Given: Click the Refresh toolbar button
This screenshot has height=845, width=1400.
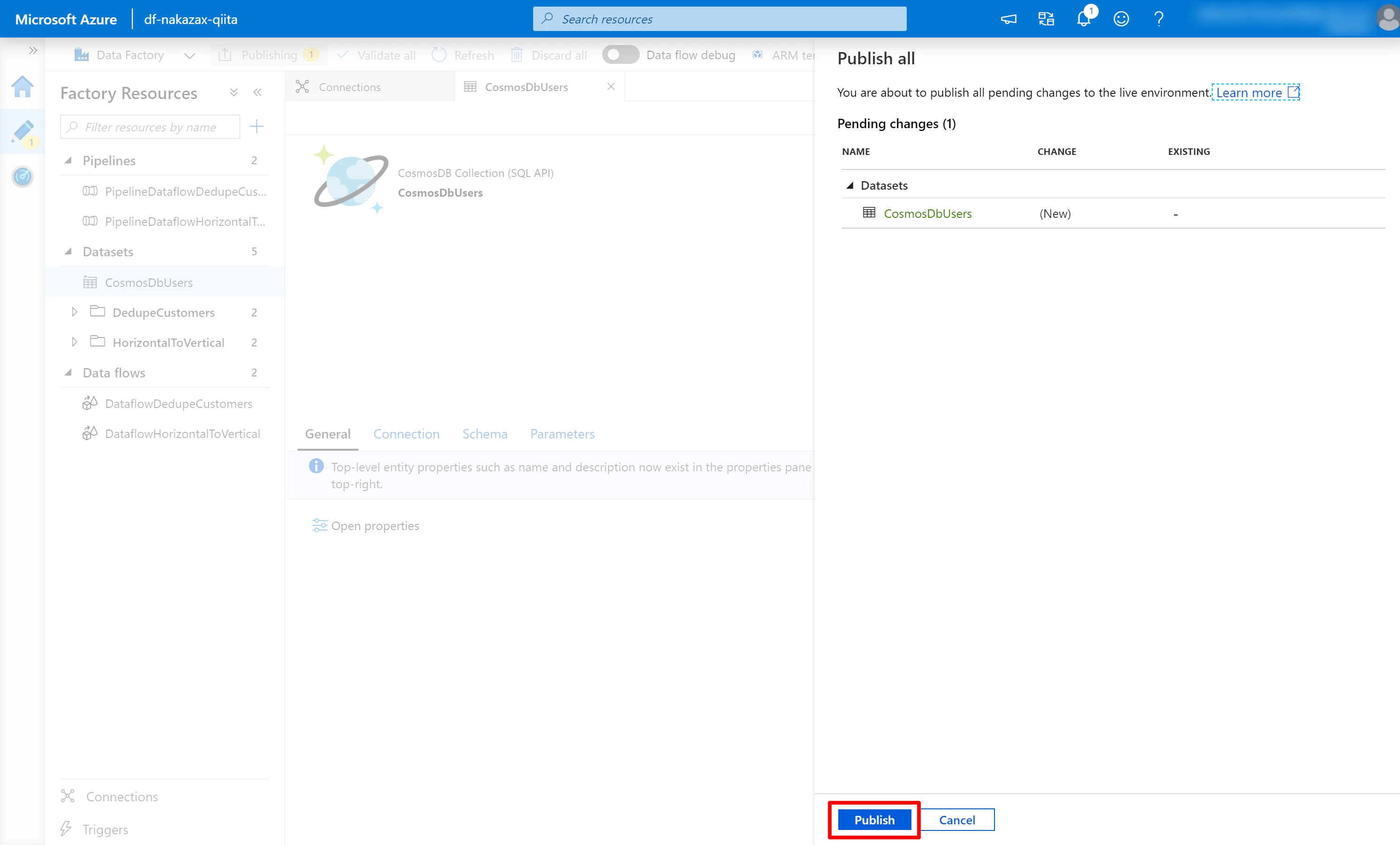Looking at the screenshot, I should (x=462, y=55).
